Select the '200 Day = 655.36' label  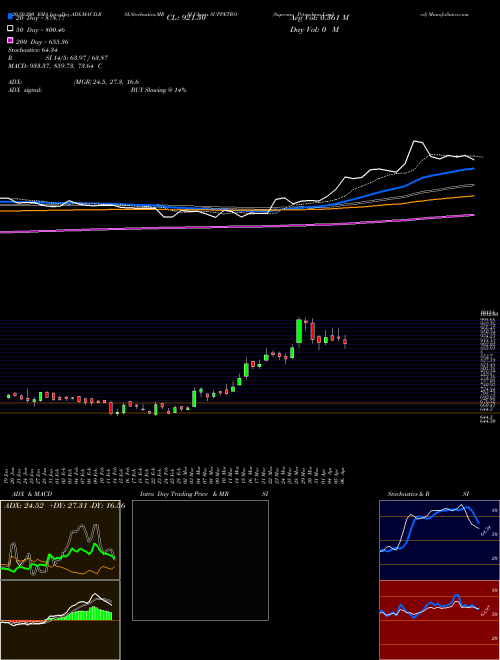point(42,42)
